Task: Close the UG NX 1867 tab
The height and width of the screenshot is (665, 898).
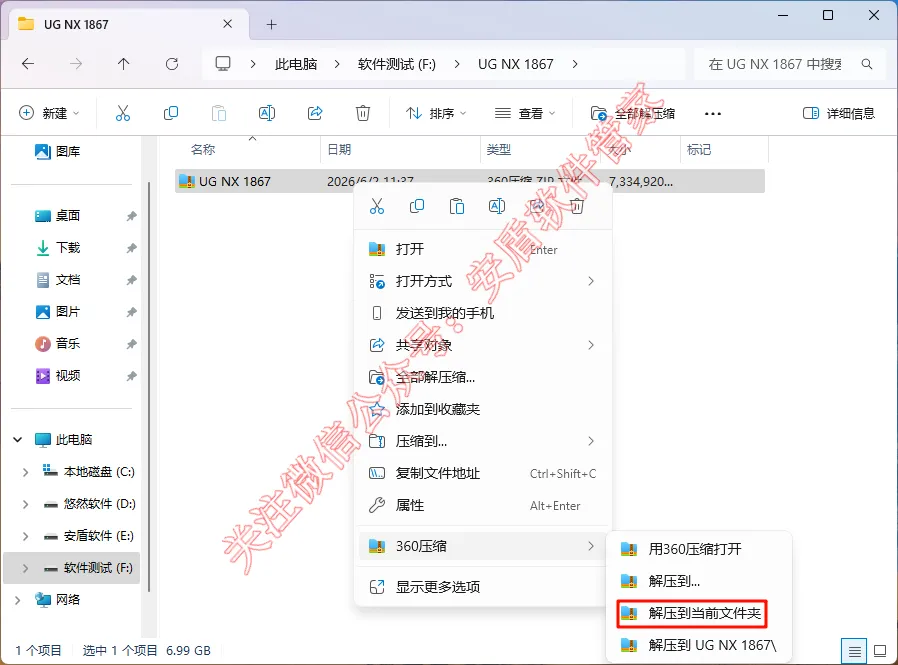Action: click(x=227, y=24)
